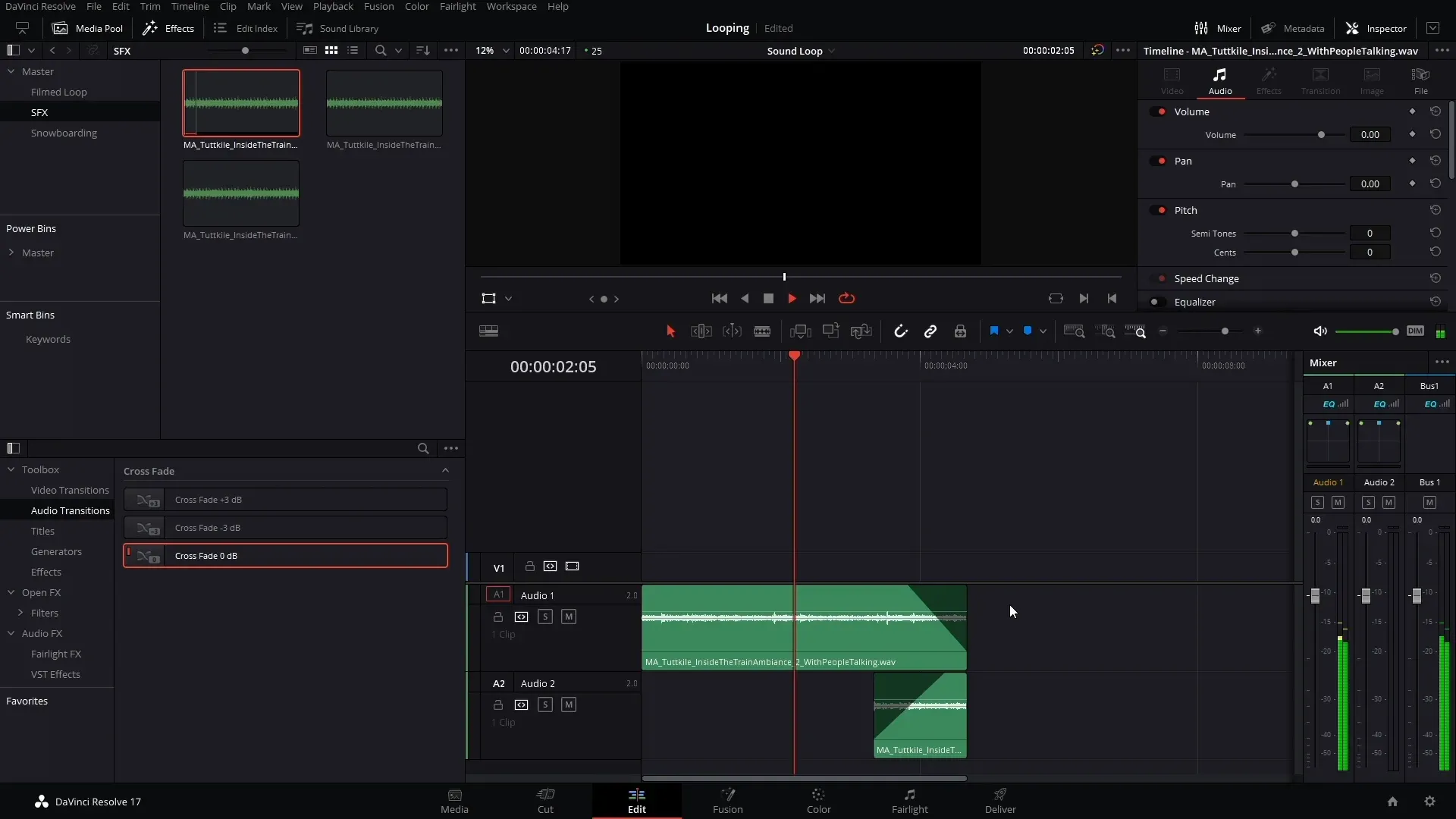Open the Workspace menu
Screen dimensions: 1456x819
(511, 6)
